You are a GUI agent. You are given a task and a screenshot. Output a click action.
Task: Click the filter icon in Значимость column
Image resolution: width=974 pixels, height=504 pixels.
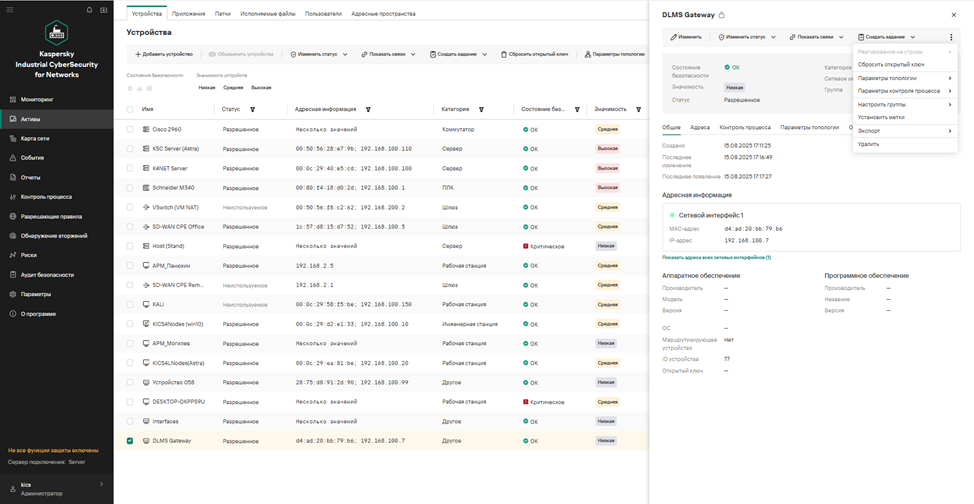tap(639, 109)
